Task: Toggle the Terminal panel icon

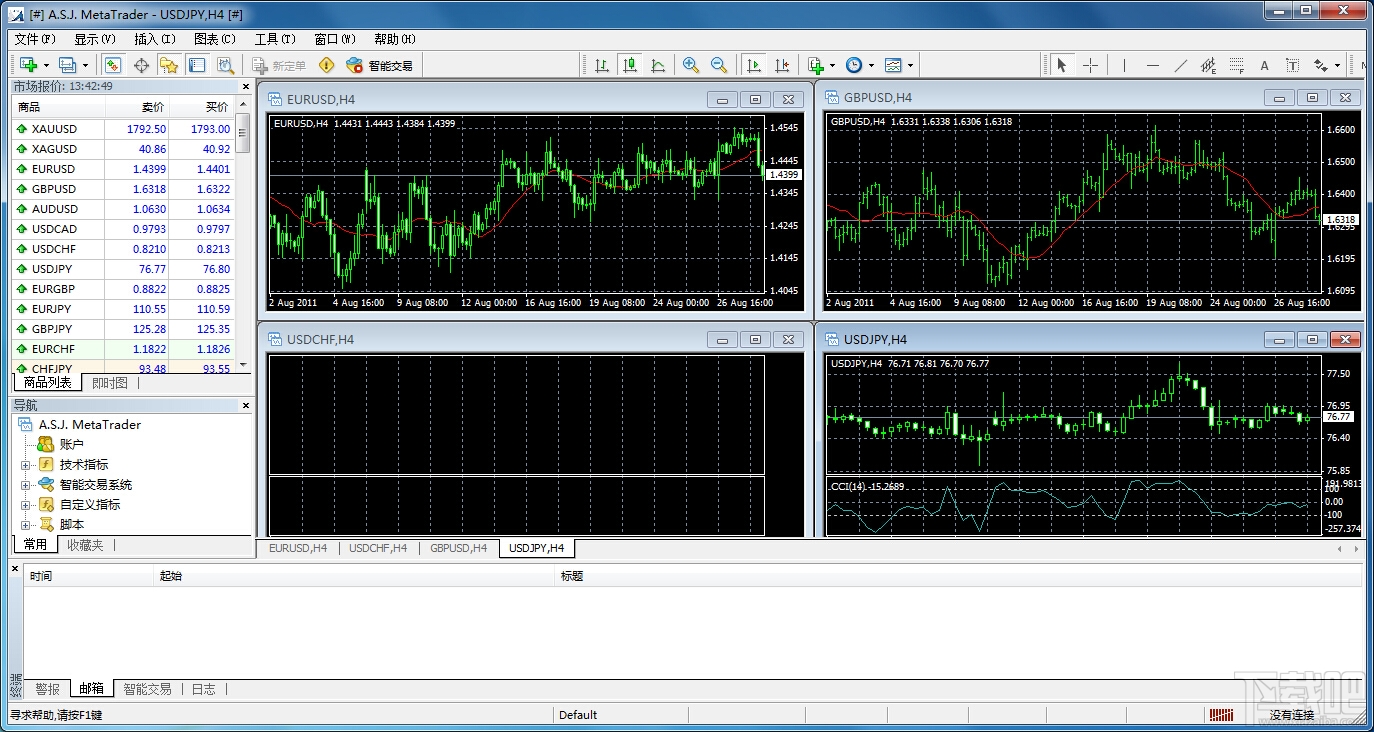Action: (x=197, y=65)
